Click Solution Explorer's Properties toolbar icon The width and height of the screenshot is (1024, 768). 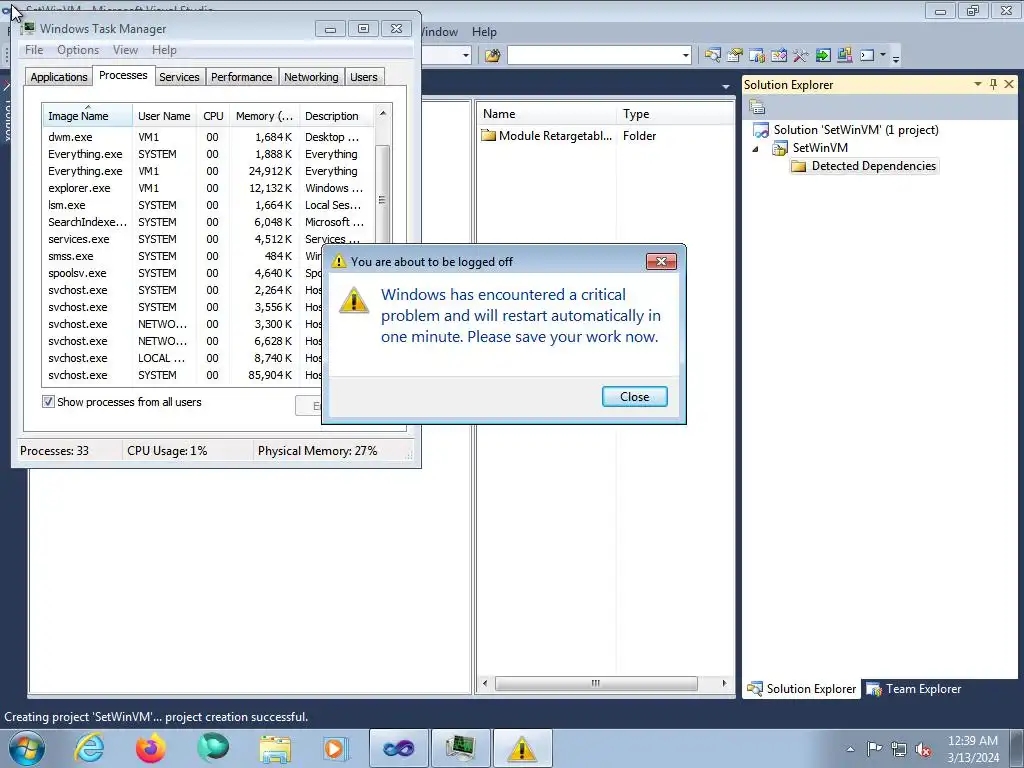click(757, 107)
